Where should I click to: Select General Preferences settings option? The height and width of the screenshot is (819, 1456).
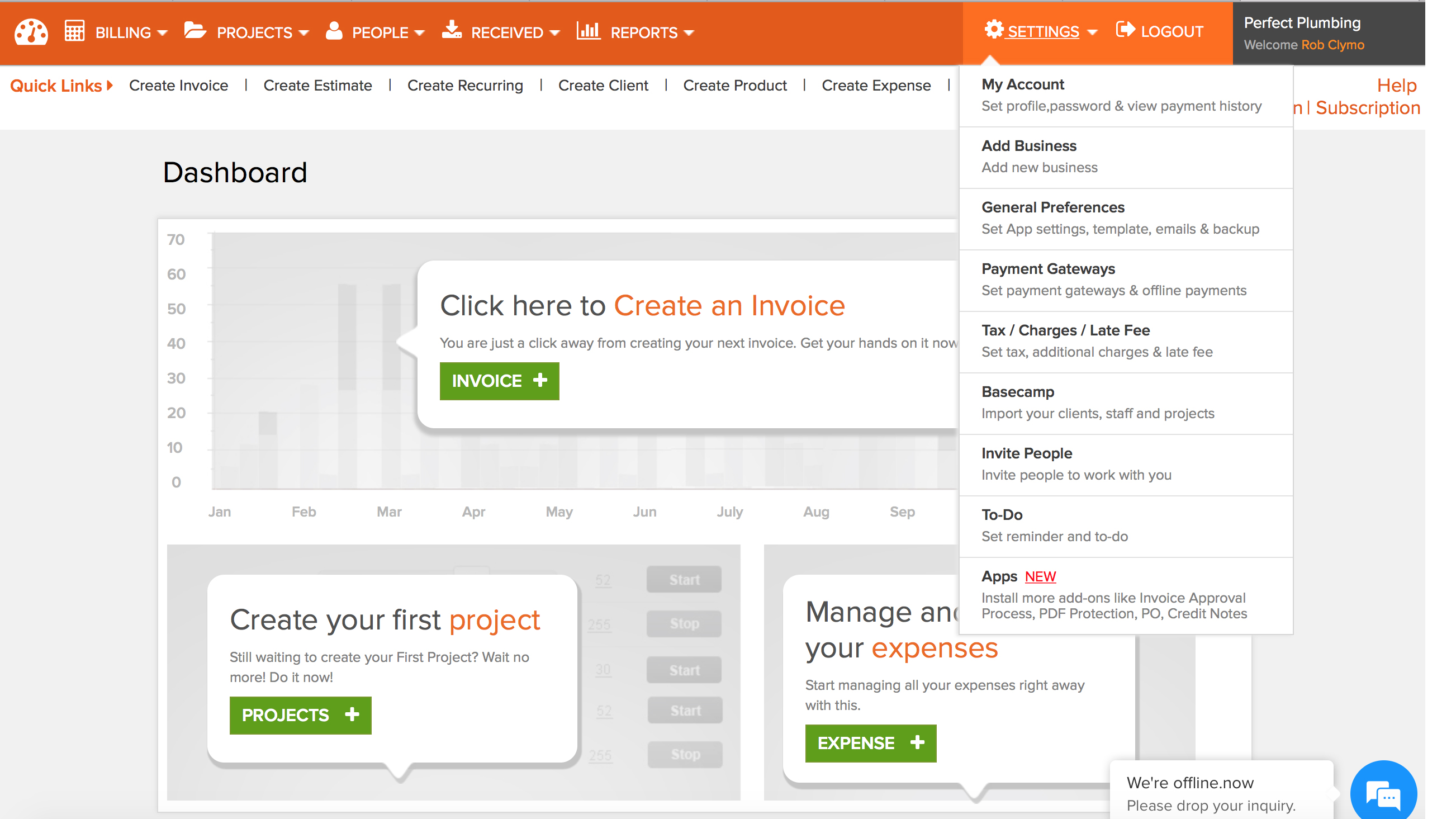[x=1052, y=207]
